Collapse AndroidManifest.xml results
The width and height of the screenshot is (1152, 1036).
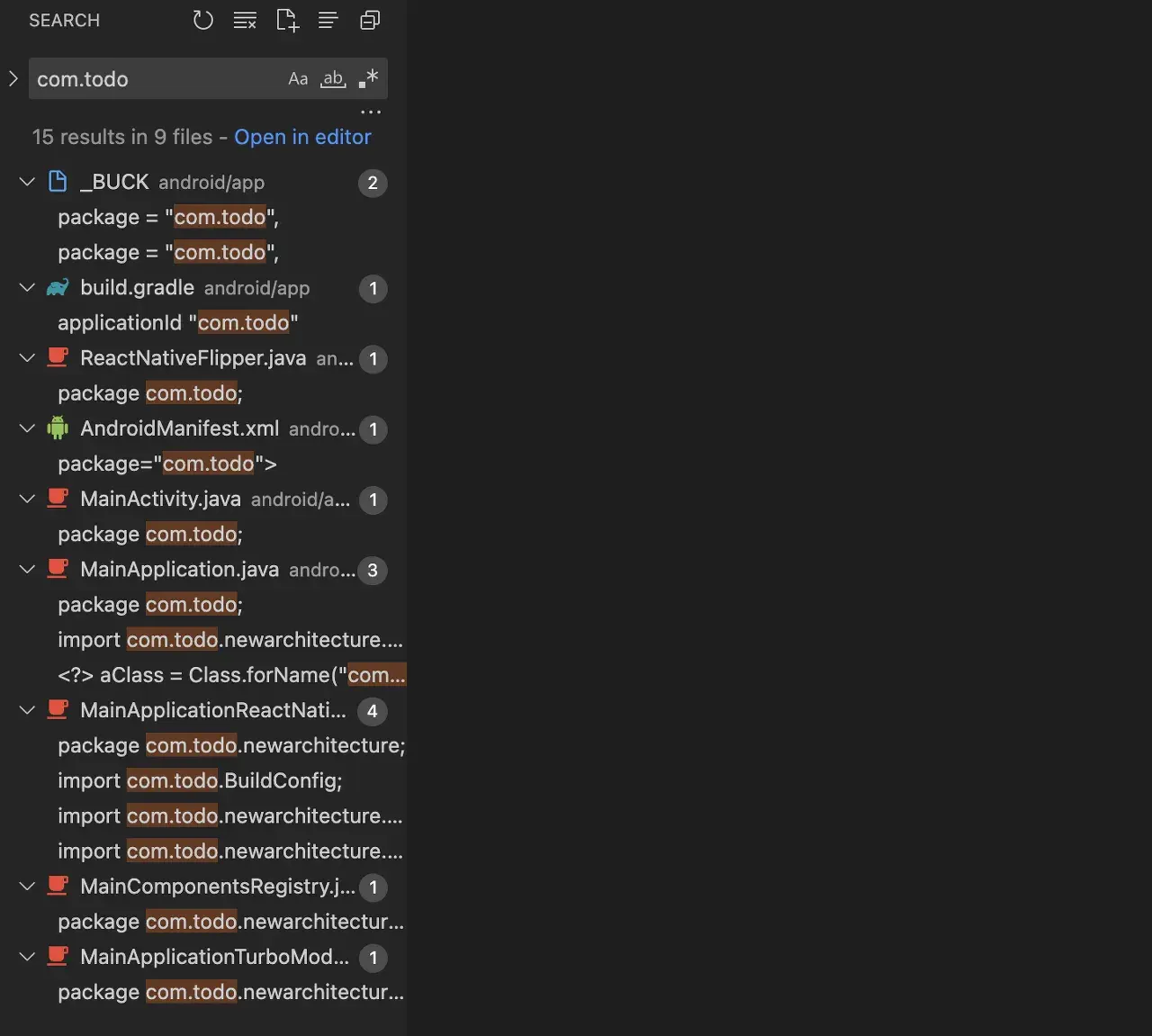(27, 428)
